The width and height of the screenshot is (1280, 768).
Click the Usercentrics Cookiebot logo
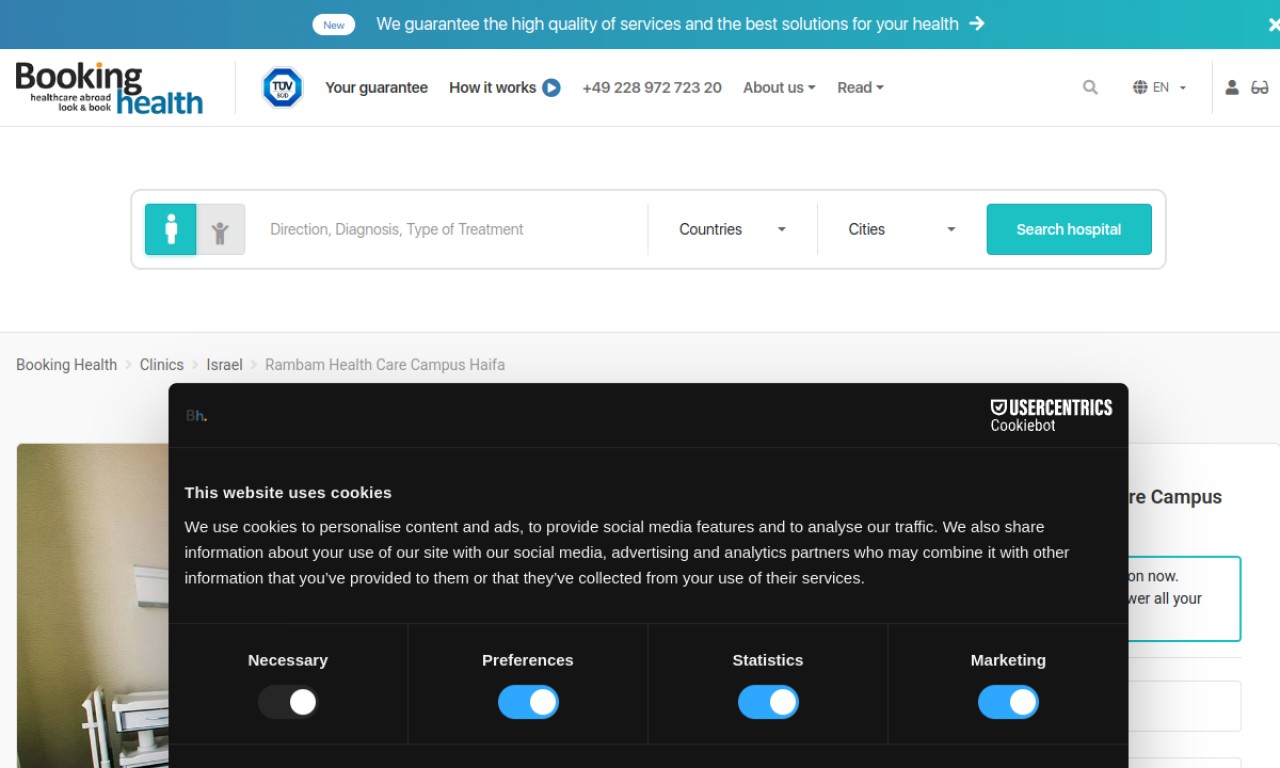click(x=1051, y=415)
